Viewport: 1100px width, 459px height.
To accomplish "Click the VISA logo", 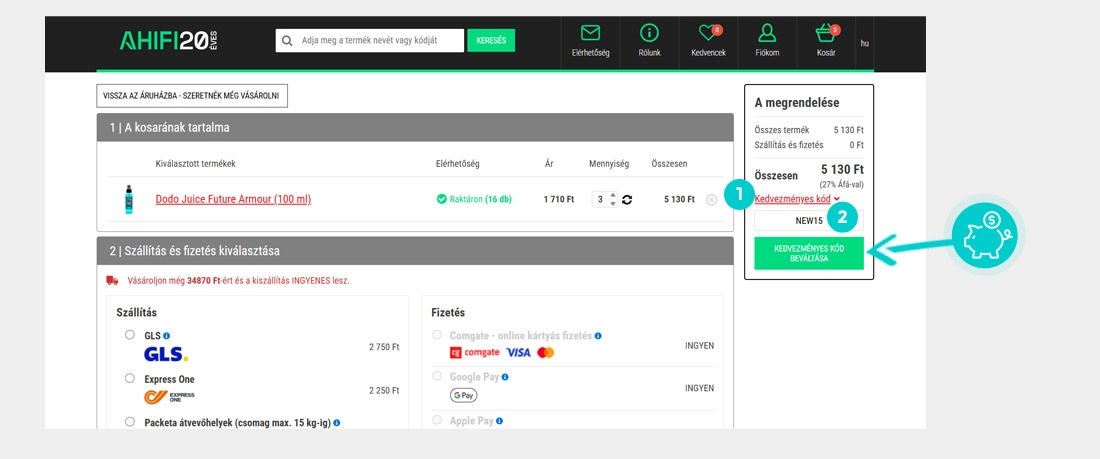I will coord(518,352).
